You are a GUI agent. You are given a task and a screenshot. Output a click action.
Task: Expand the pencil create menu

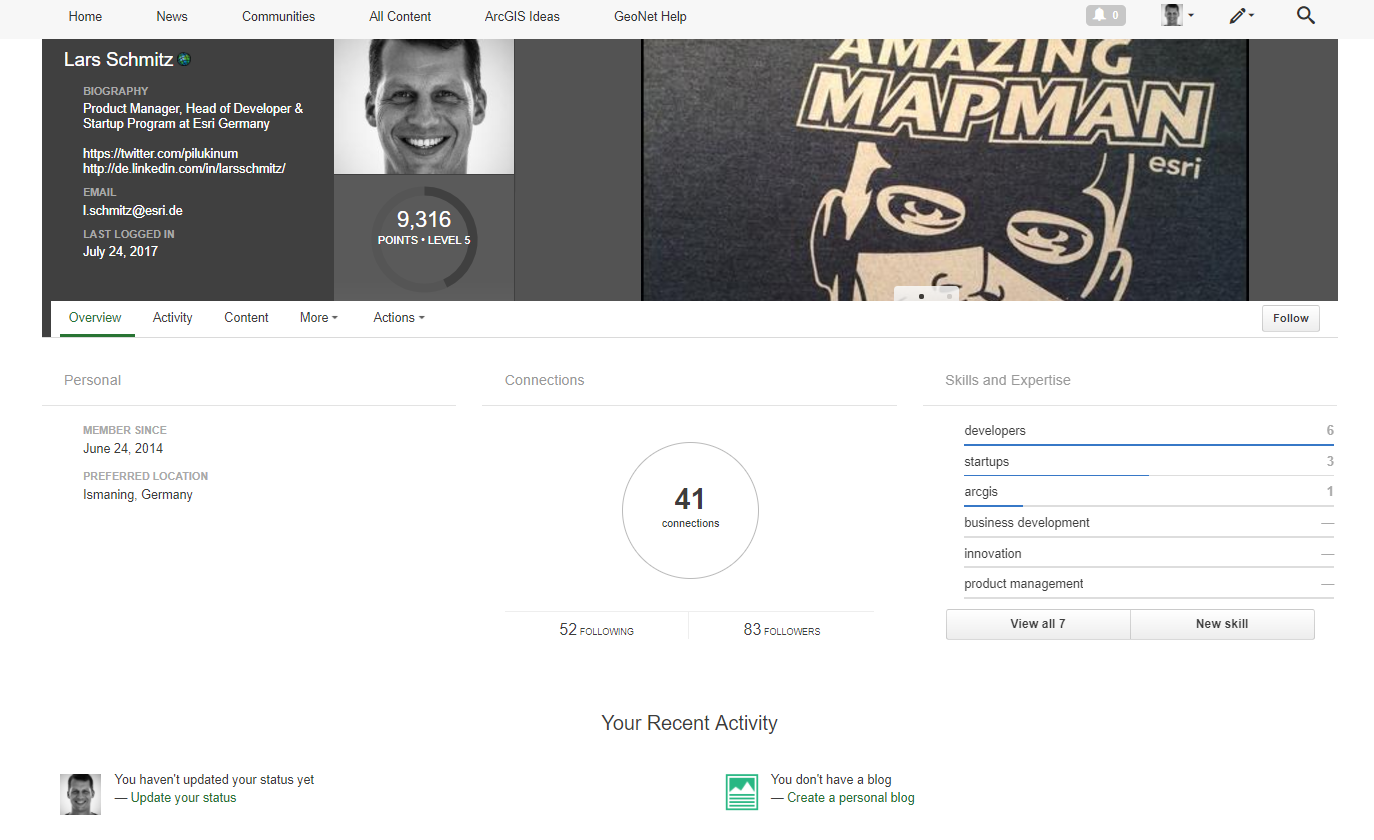pos(1241,15)
